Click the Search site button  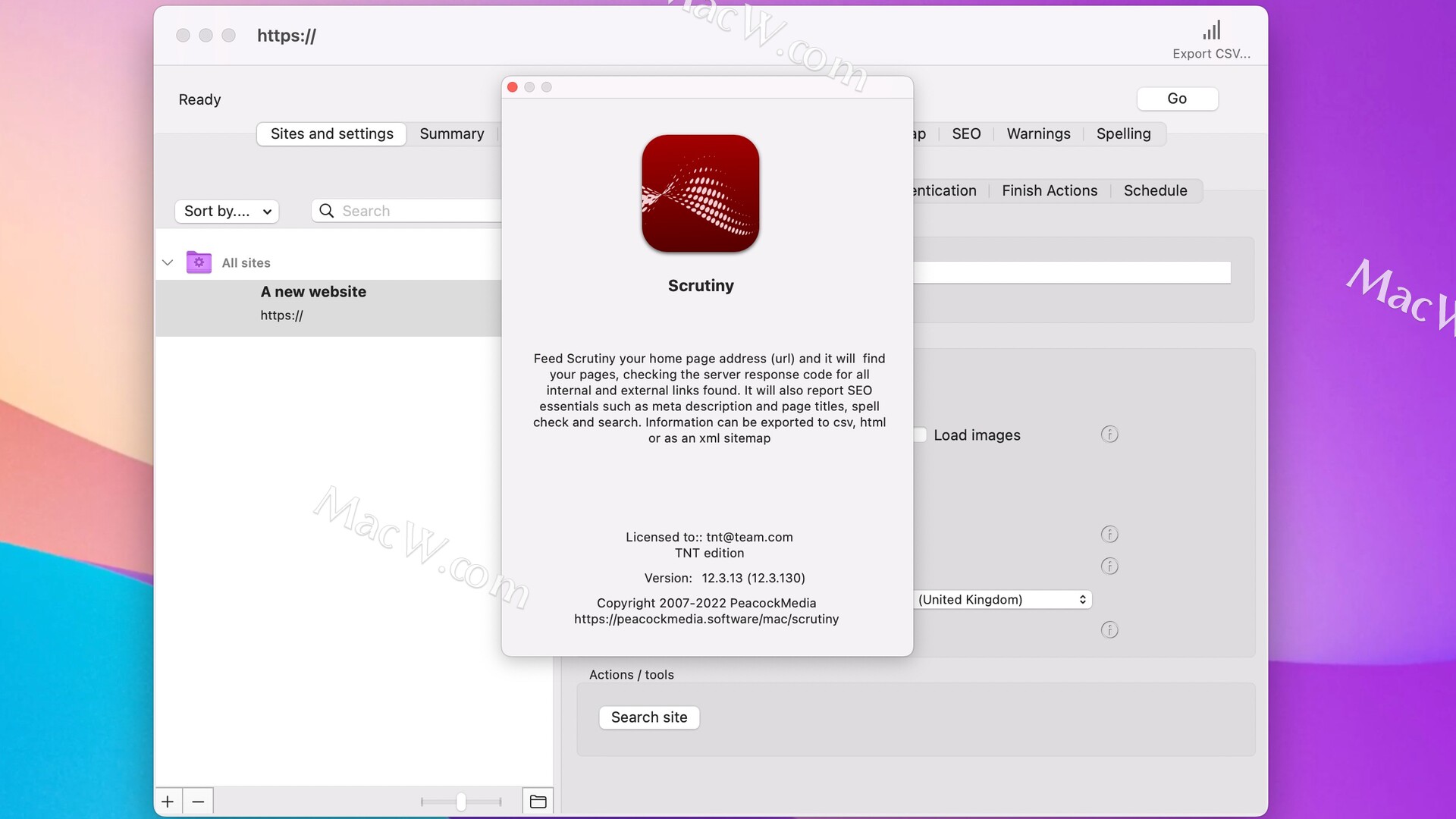[x=649, y=717]
